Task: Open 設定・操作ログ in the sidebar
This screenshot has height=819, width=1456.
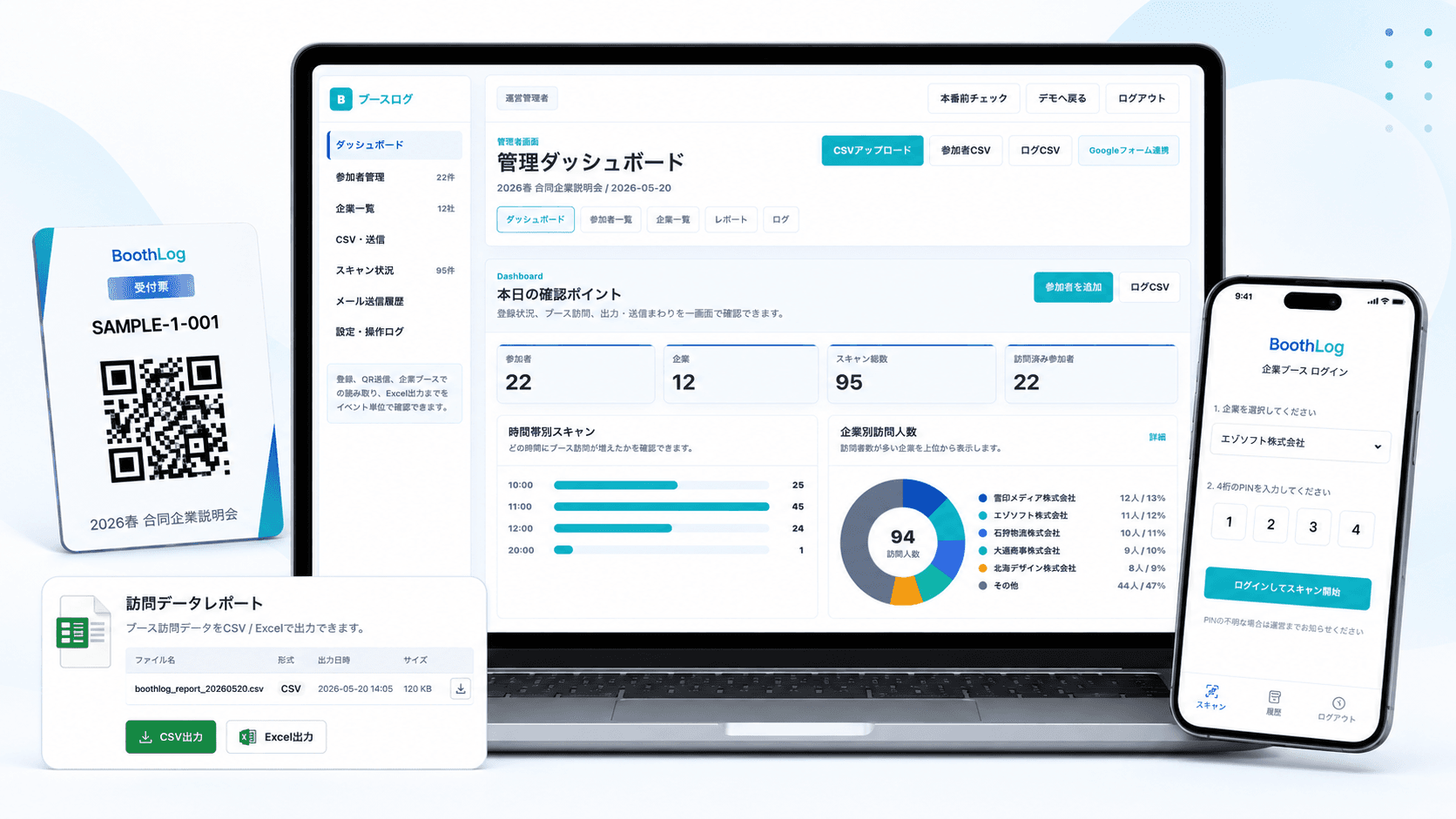Action: point(394,332)
